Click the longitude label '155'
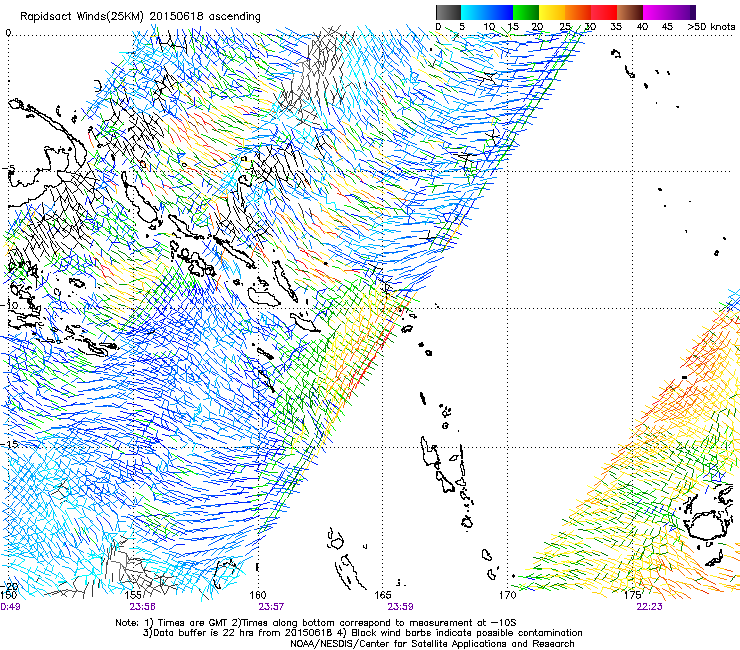 pyautogui.click(x=133, y=595)
